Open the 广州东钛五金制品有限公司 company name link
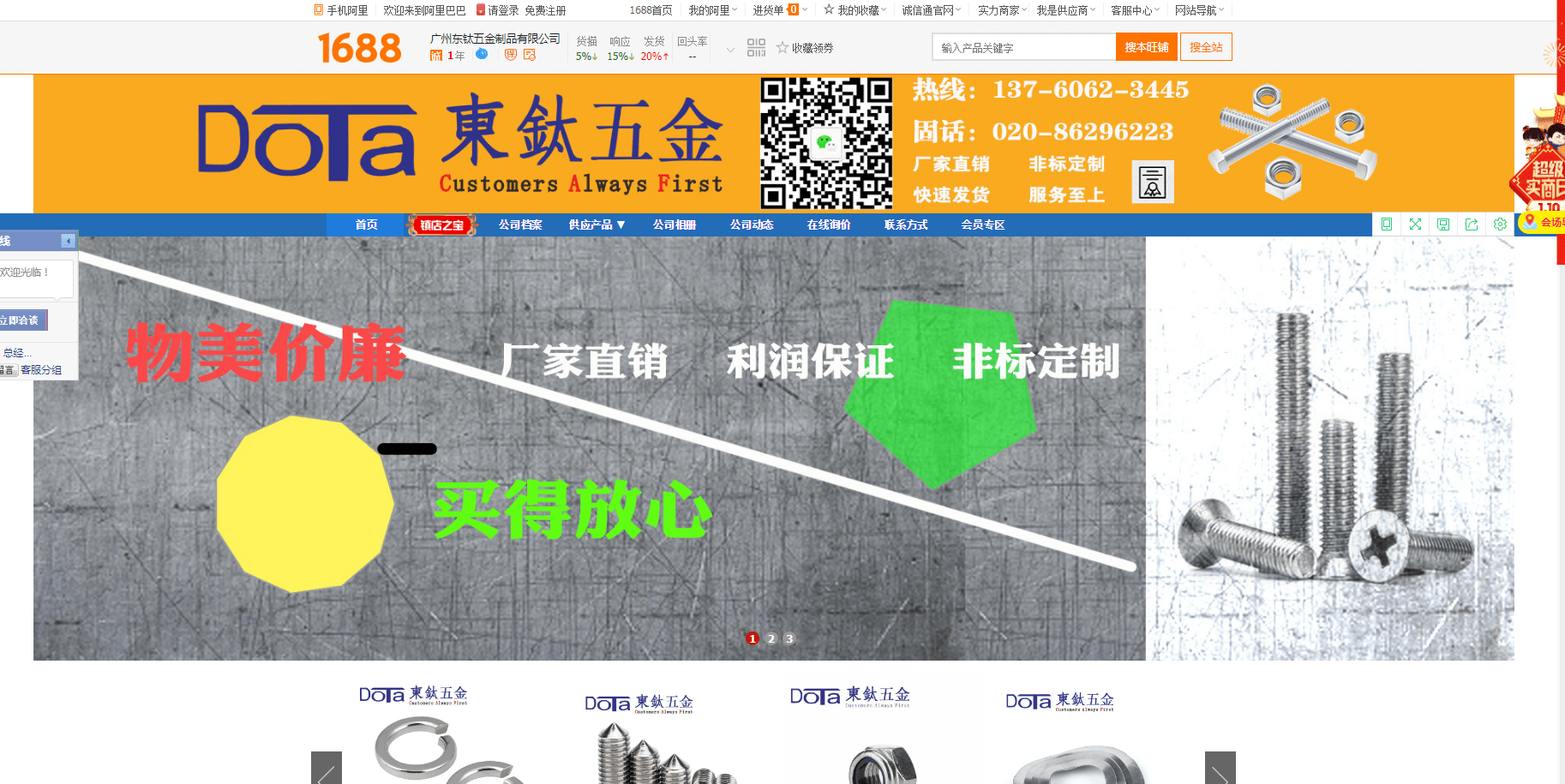This screenshot has height=784, width=1565. pos(495,39)
